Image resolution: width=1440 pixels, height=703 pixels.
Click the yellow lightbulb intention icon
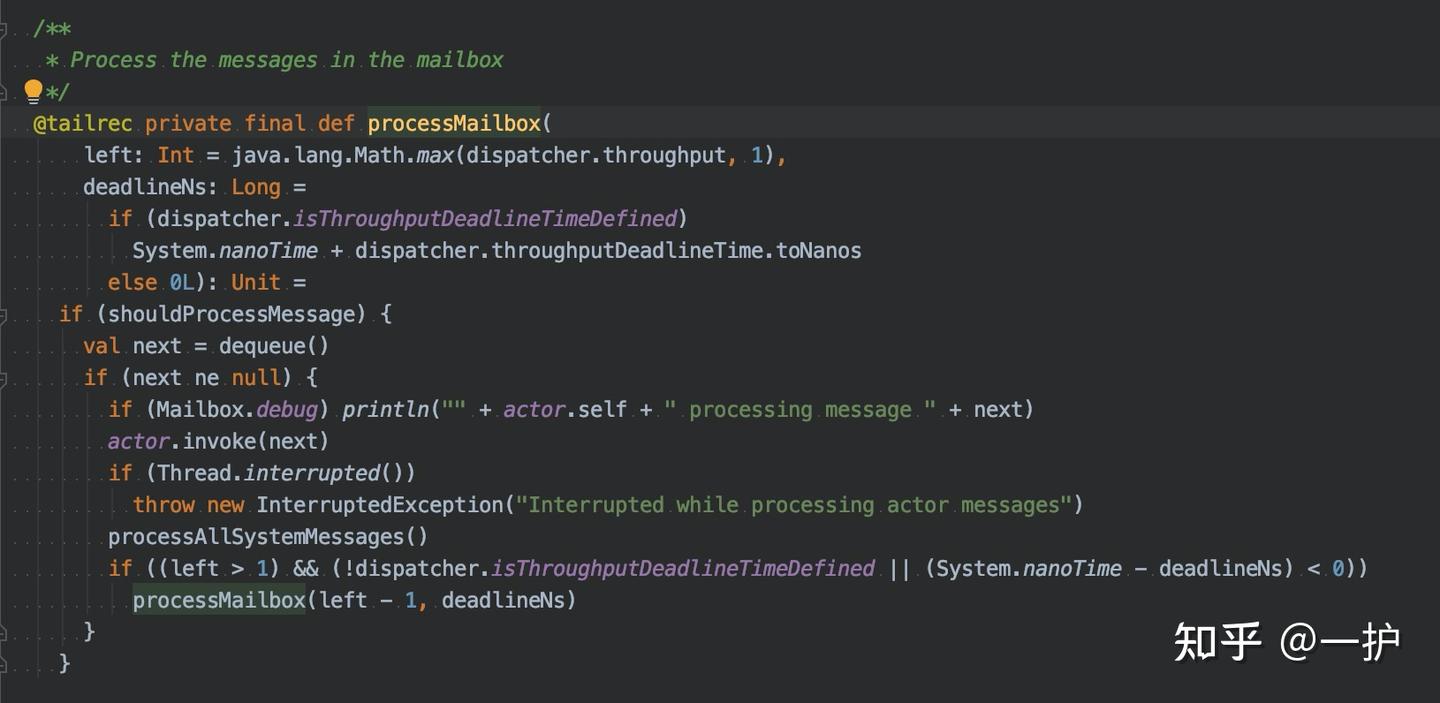point(33,91)
